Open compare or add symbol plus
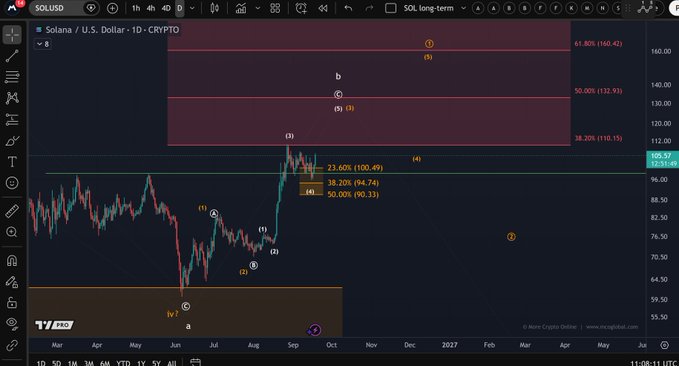Image resolution: width=679 pixels, height=366 pixels. pos(112,8)
